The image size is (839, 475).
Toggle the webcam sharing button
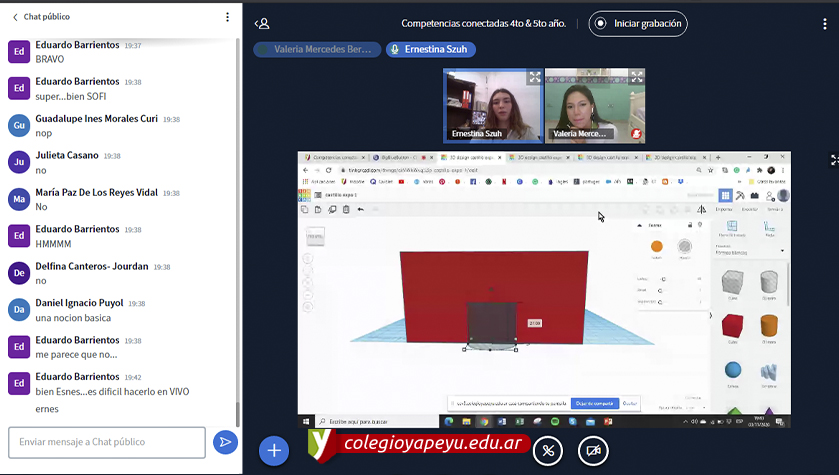point(594,451)
